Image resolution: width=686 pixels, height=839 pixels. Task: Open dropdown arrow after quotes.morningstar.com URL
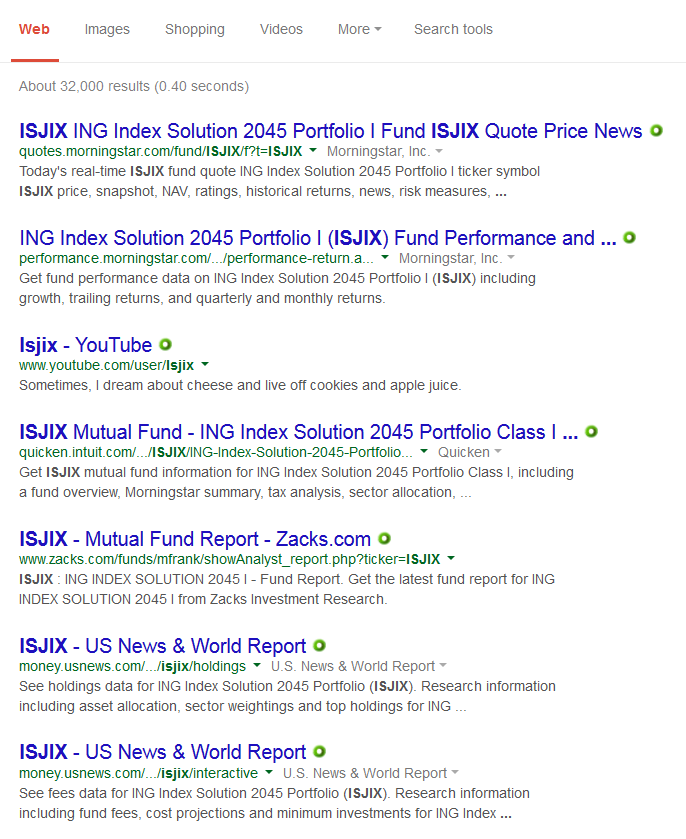coord(313,150)
